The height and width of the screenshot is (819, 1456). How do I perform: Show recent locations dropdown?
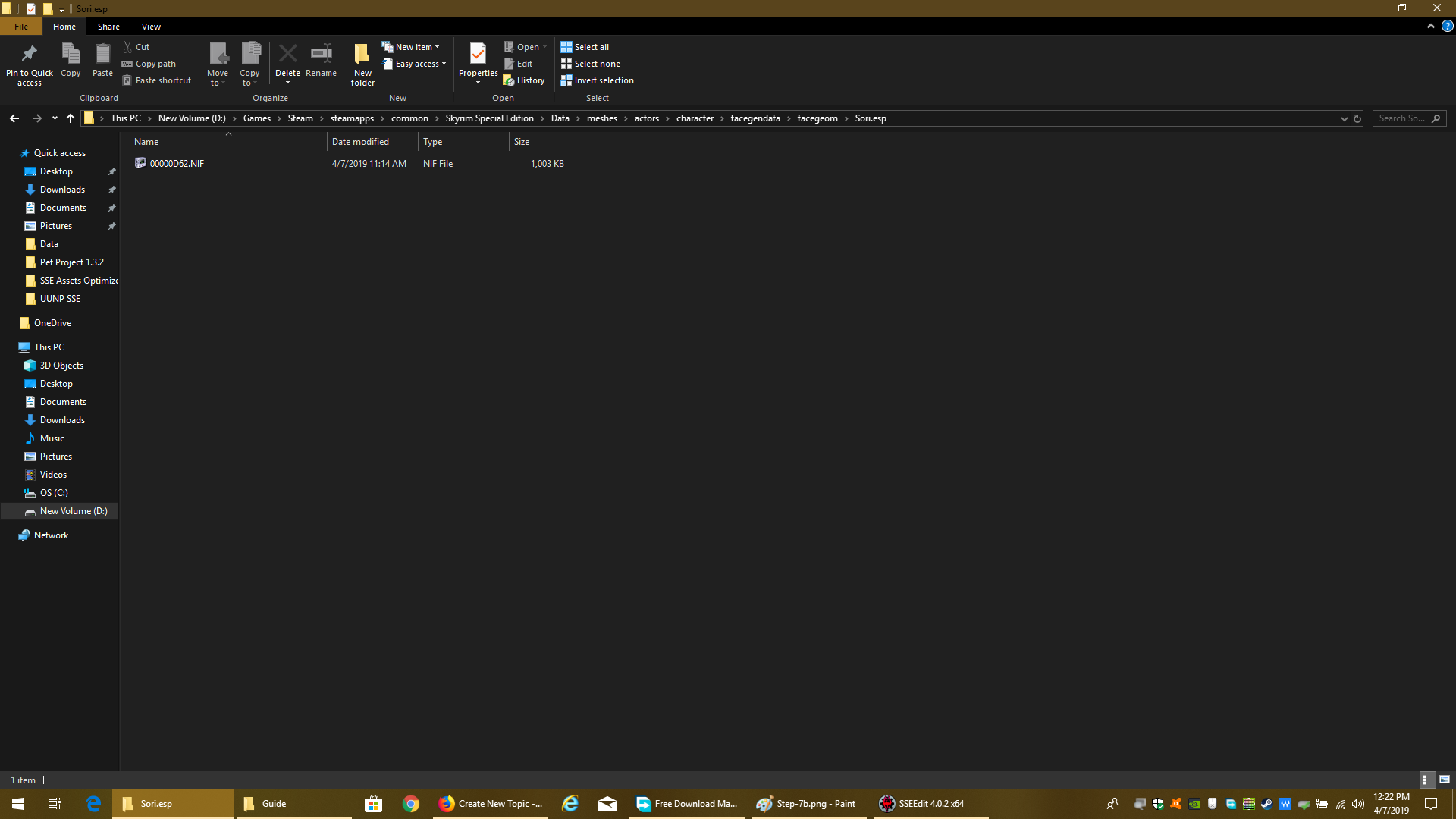pyautogui.click(x=55, y=118)
